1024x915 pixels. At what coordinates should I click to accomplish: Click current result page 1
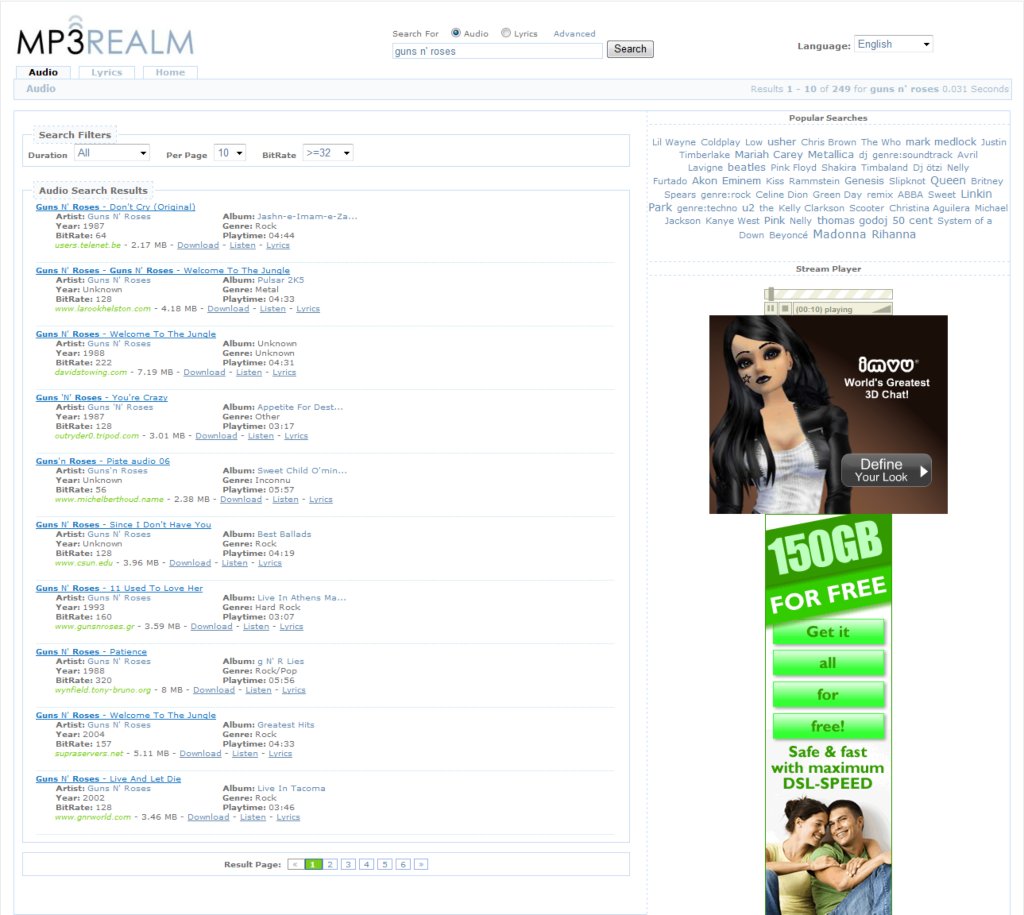coord(313,865)
